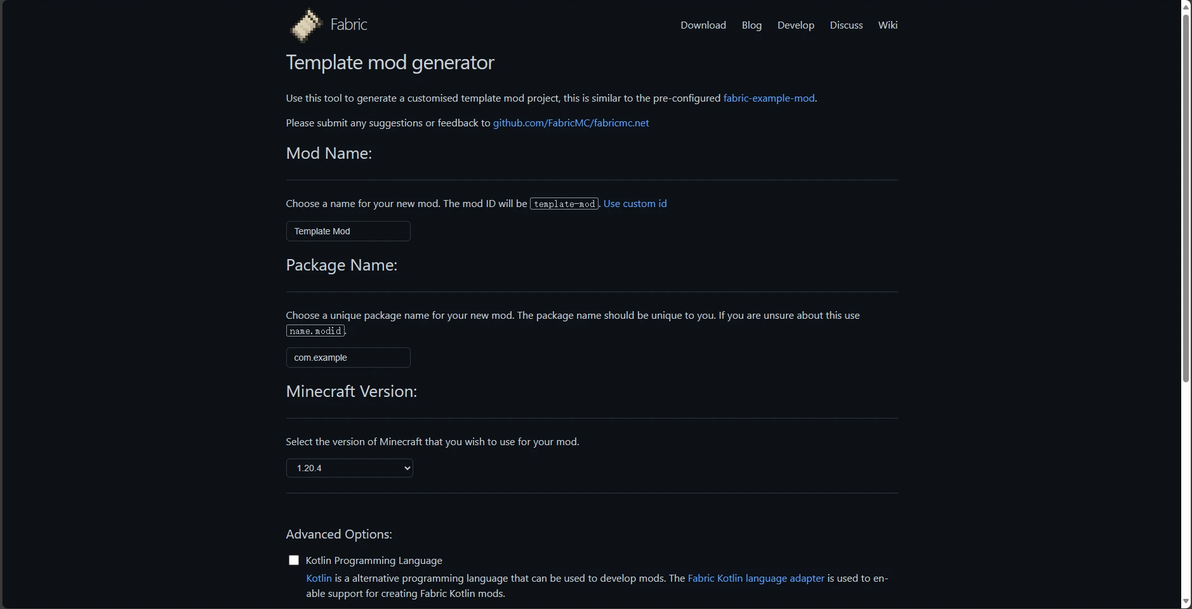
Task: Open the Wiki page
Action: pos(888,25)
